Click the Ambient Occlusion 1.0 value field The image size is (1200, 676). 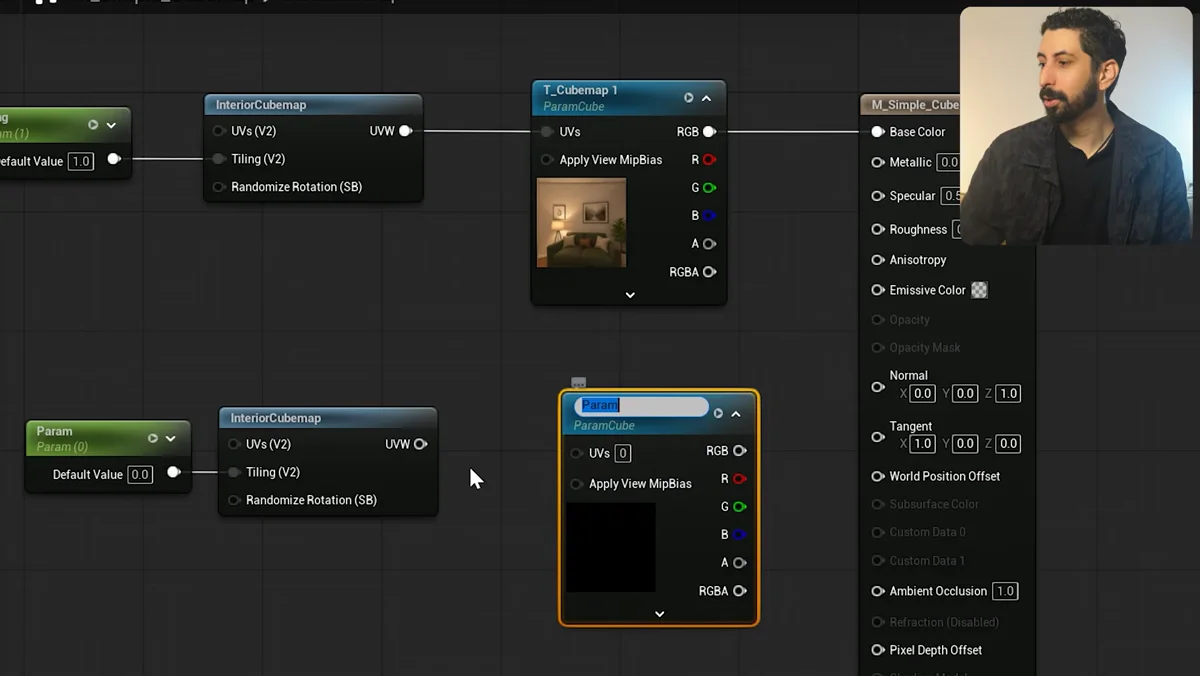click(1006, 591)
